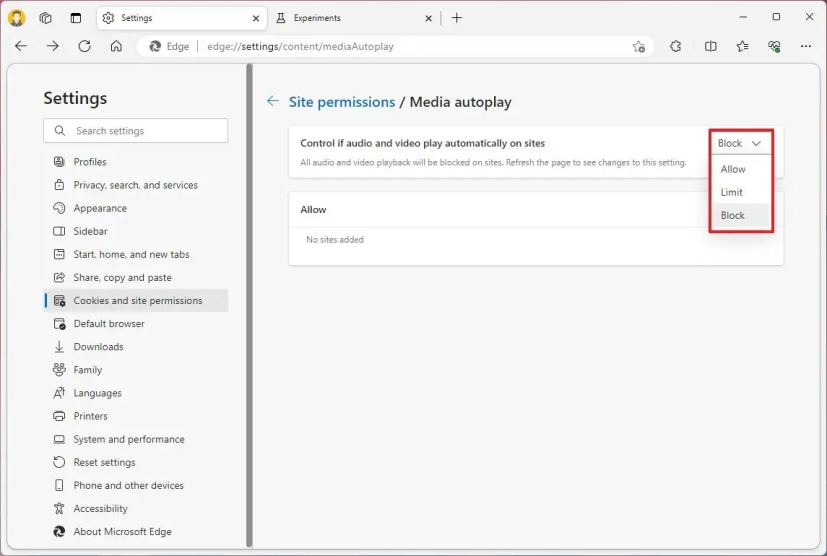Image resolution: width=827 pixels, height=556 pixels.
Task: Follow the Site permissions breadcrumb link
Action: 342,102
